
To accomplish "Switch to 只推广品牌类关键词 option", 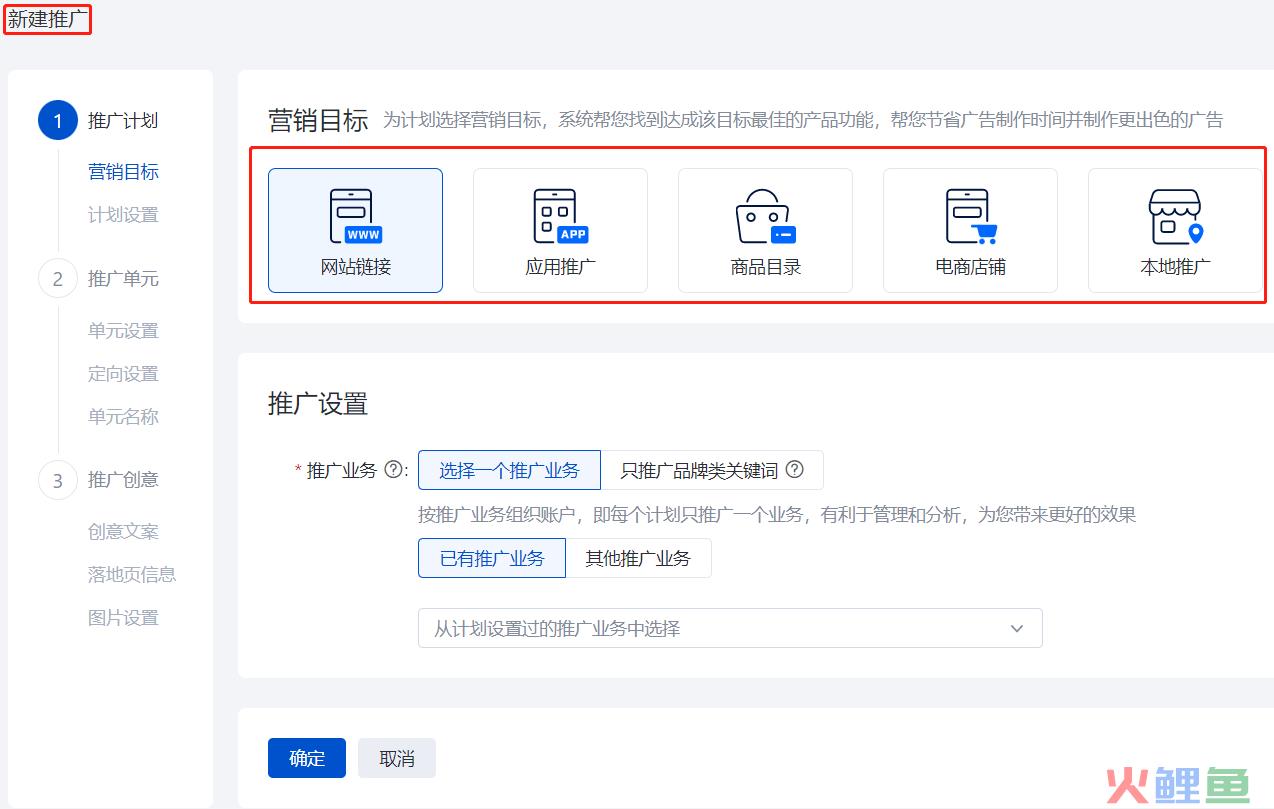I will pyautogui.click(x=712, y=470).
